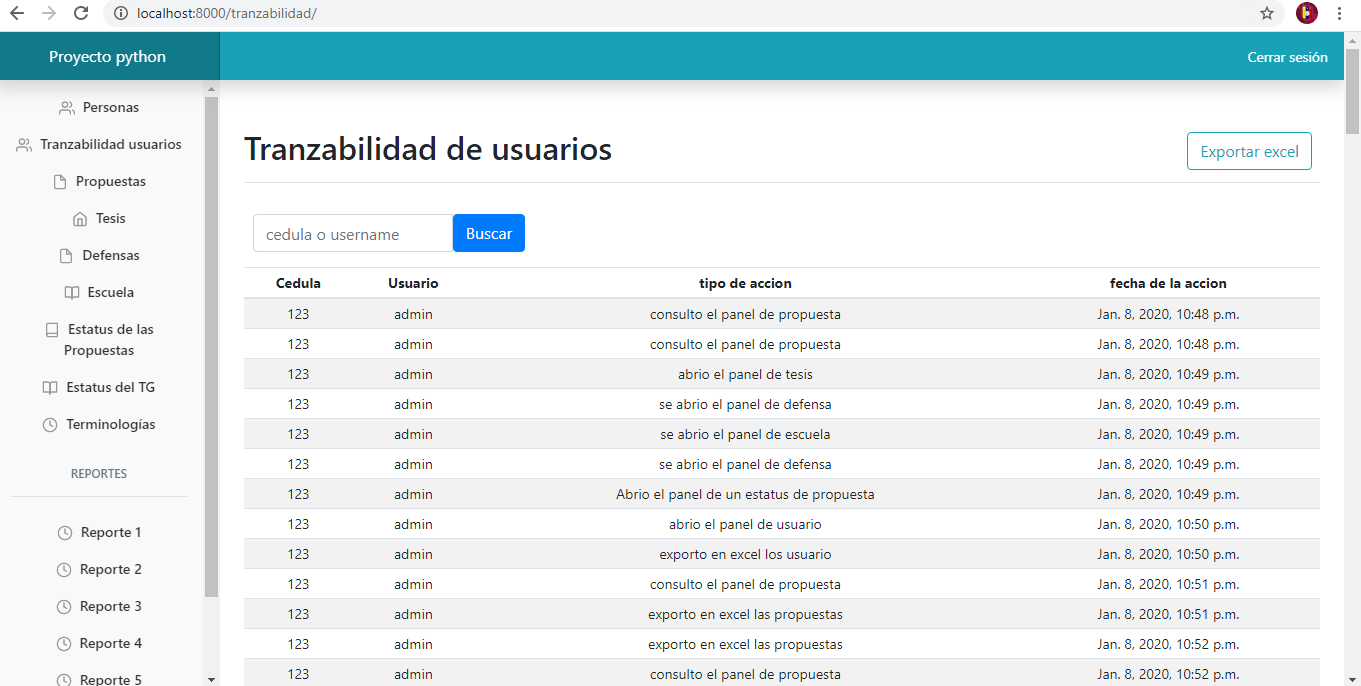Screen dimensions: 1361x686
Task: Click the Personas people icon
Action: click(x=67, y=108)
